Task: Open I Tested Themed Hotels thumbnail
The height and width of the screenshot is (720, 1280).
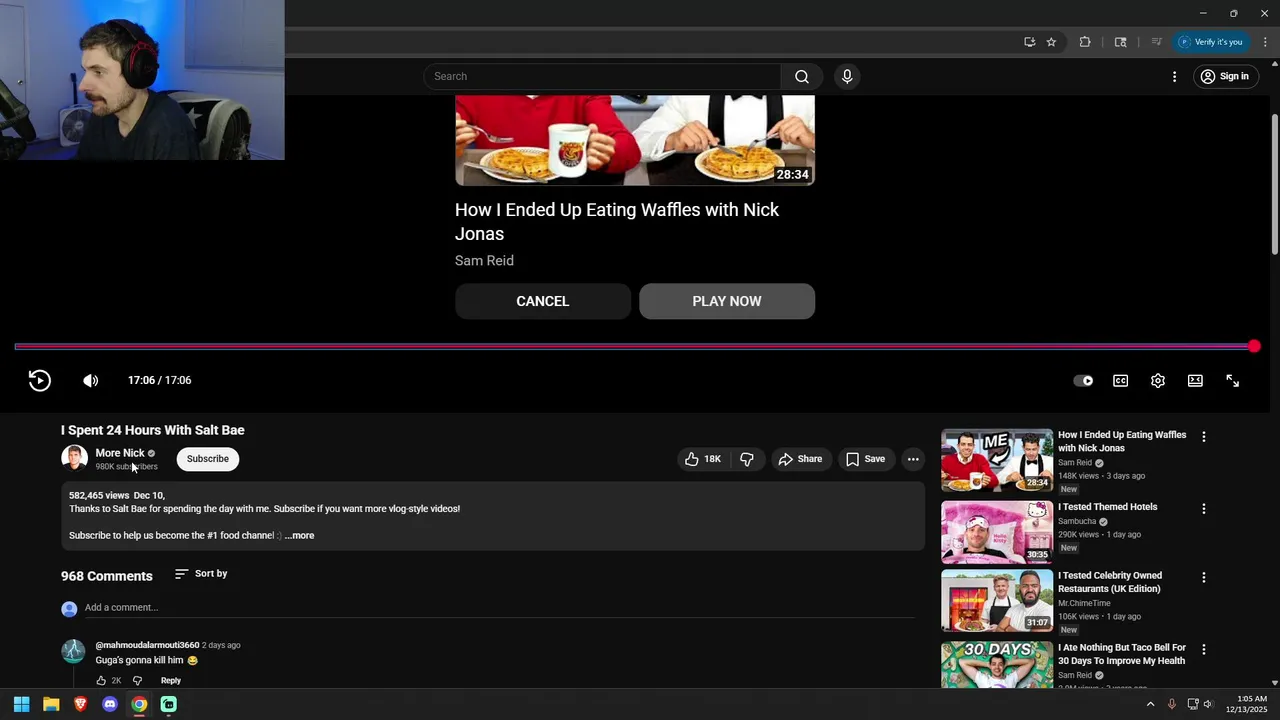Action: click(997, 532)
